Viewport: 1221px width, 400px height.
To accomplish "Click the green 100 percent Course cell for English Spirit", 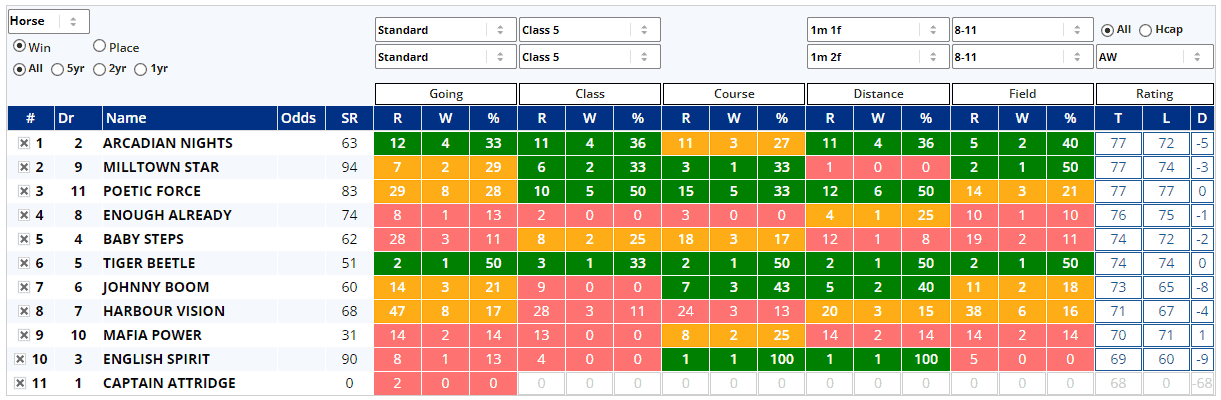I will tap(781, 359).
